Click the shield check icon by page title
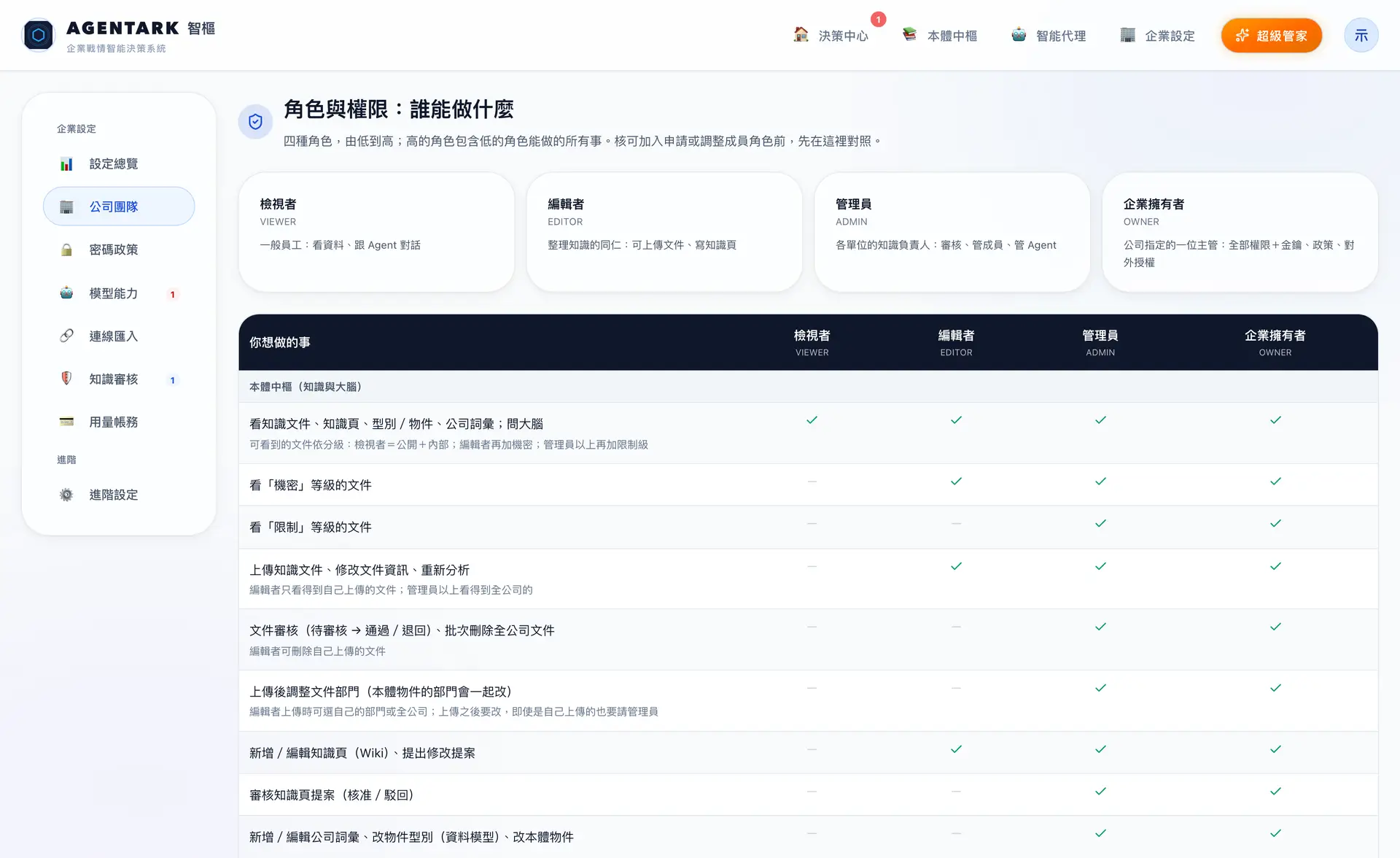 (x=255, y=121)
